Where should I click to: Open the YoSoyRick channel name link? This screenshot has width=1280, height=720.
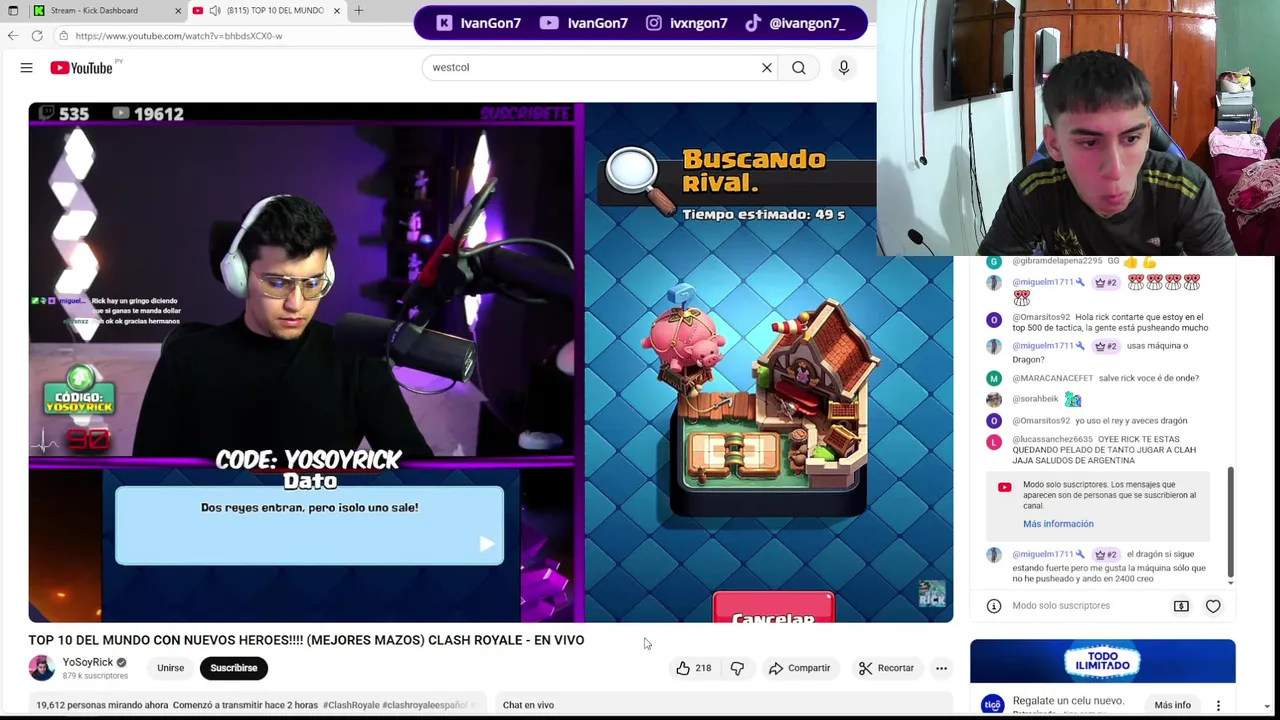pyautogui.click(x=88, y=662)
